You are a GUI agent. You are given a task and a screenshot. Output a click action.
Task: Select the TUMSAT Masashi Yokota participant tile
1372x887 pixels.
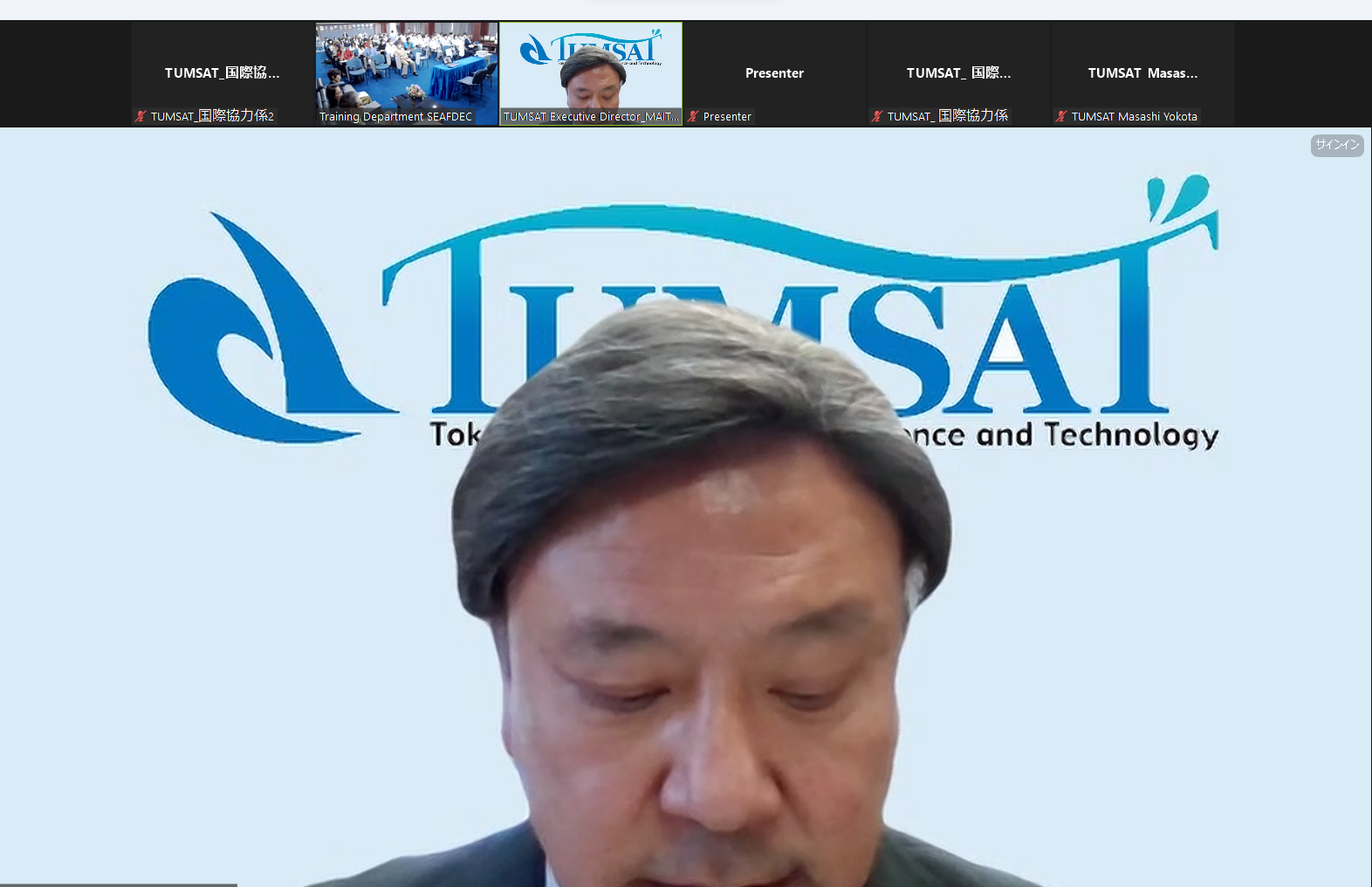coord(1143,73)
